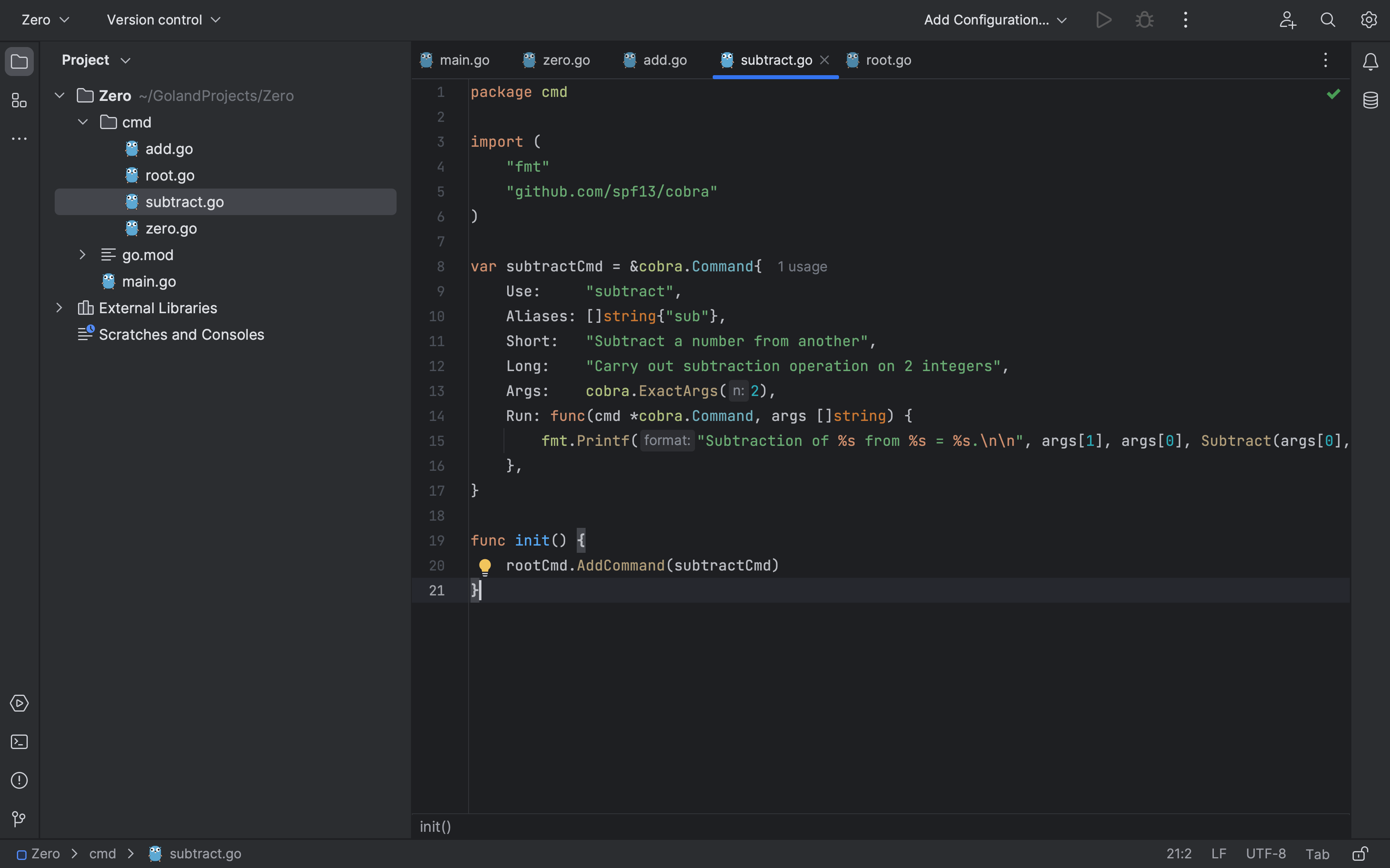The image size is (1390, 868).
Task: Click the yellow intention lightbulb
Action: tap(485, 566)
